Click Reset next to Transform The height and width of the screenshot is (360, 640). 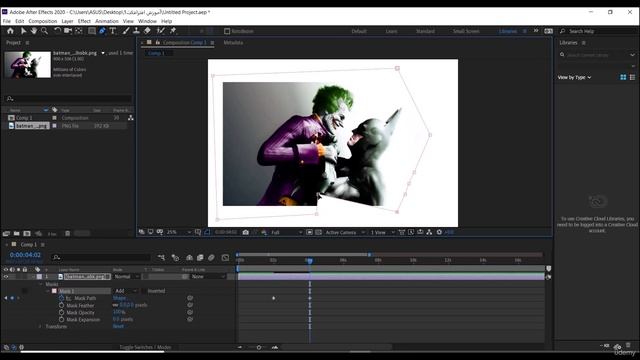pyautogui.click(x=118, y=327)
